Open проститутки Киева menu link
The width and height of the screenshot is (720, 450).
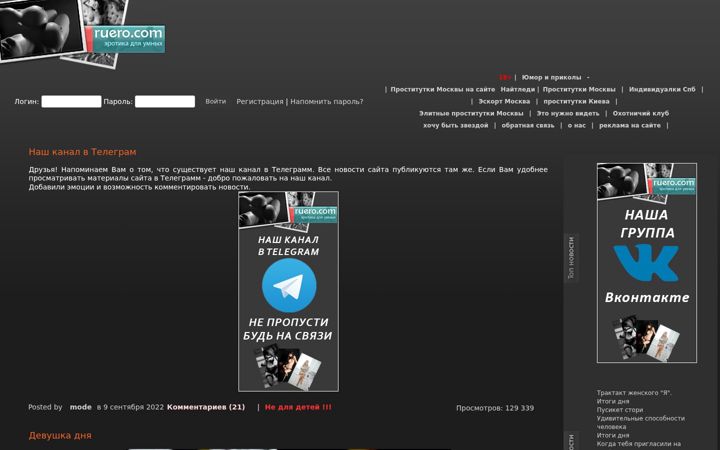pyautogui.click(x=576, y=101)
